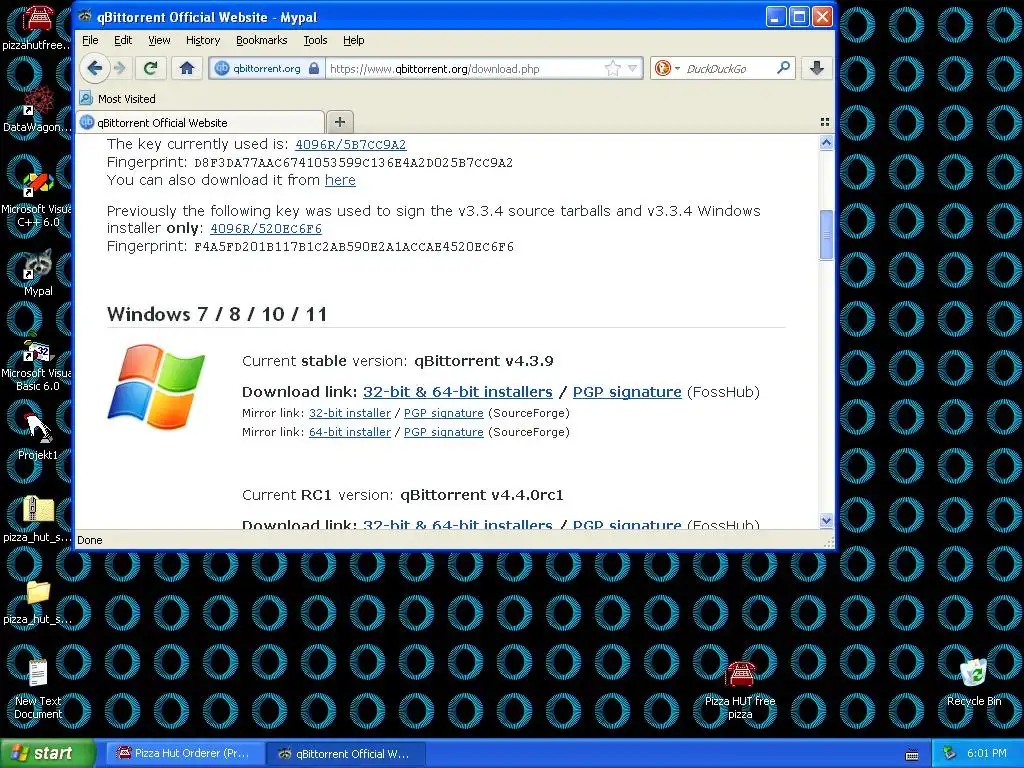Go to the browser Home page icon
The height and width of the screenshot is (768, 1024).
187,68
